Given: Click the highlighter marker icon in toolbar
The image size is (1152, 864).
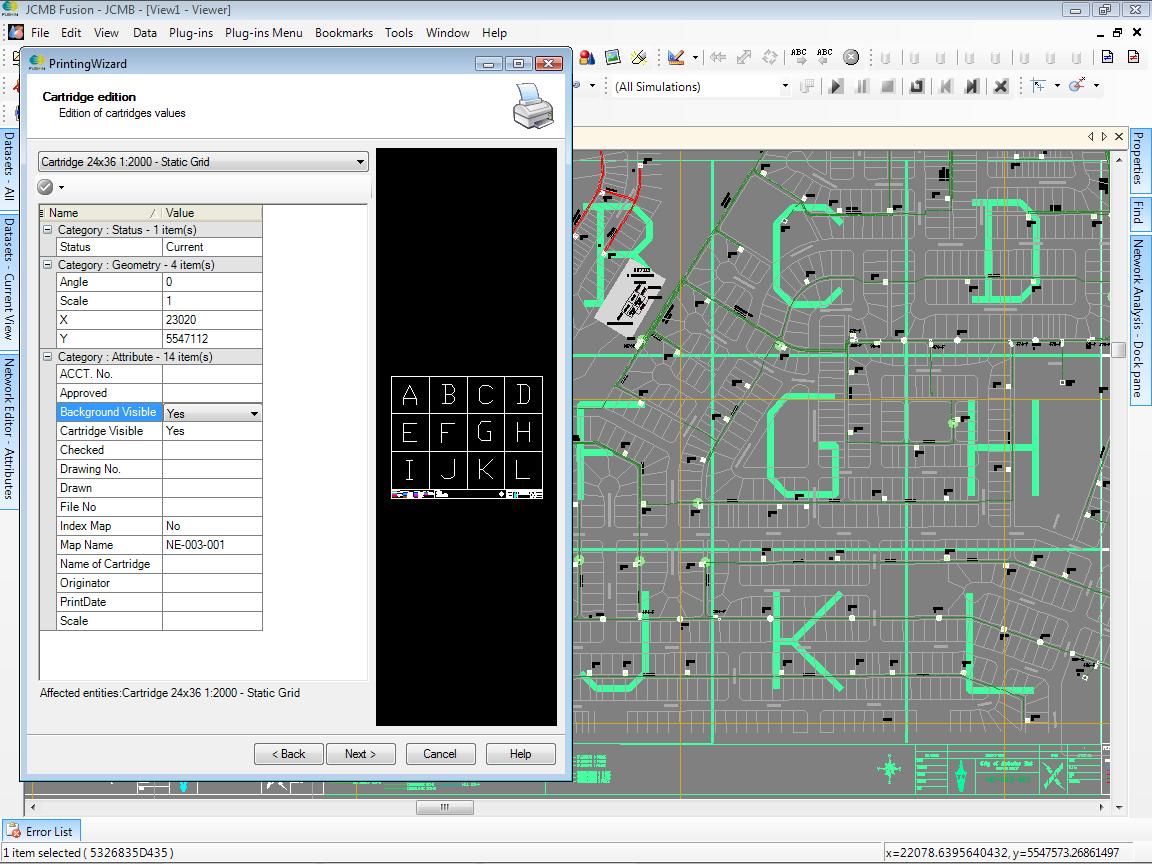Looking at the screenshot, I should click(639, 57).
